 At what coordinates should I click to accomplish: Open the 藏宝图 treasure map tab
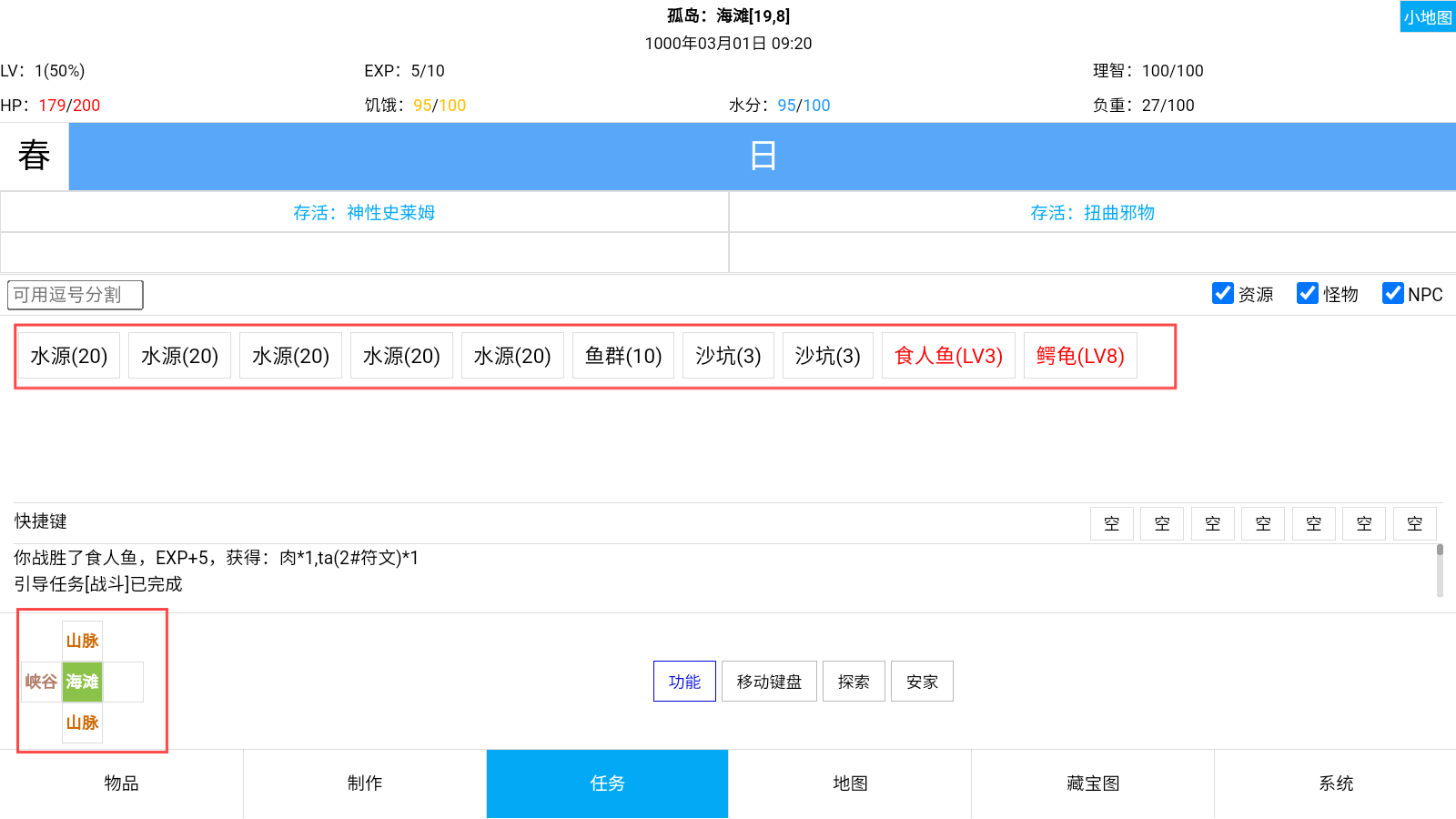tap(1093, 784)
